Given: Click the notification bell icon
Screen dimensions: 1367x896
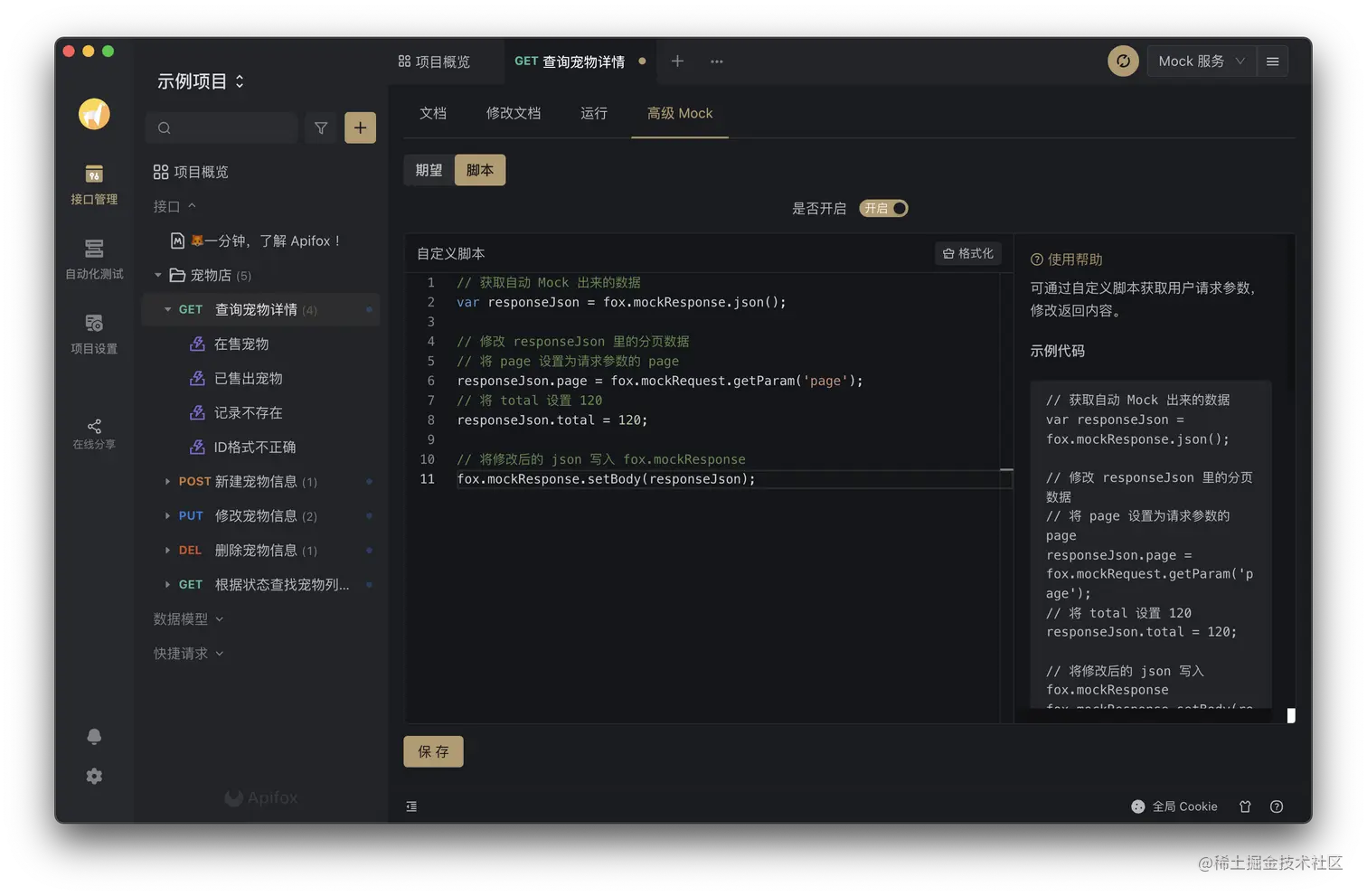Looking at the screenshot, I should (x=93, y=737).
